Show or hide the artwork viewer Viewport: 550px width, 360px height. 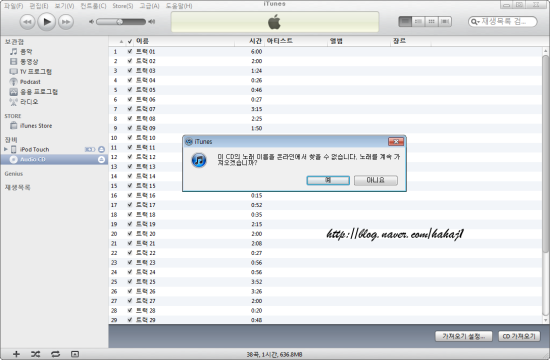tap(75, 354)
